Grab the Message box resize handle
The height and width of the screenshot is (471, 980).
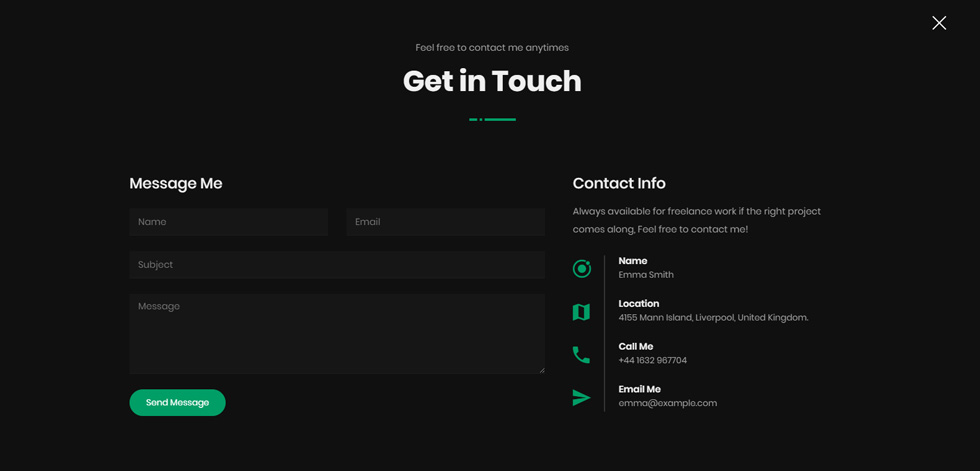click(x=541, y=370)
